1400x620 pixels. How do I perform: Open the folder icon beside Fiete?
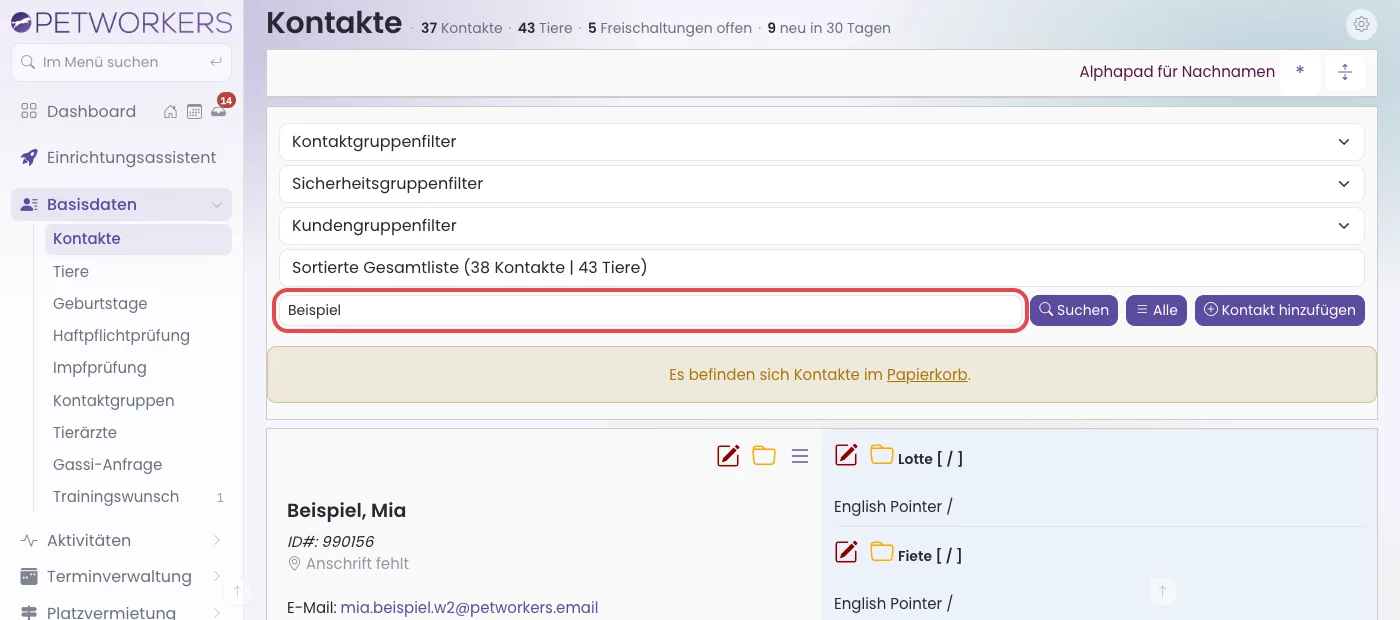881,551
